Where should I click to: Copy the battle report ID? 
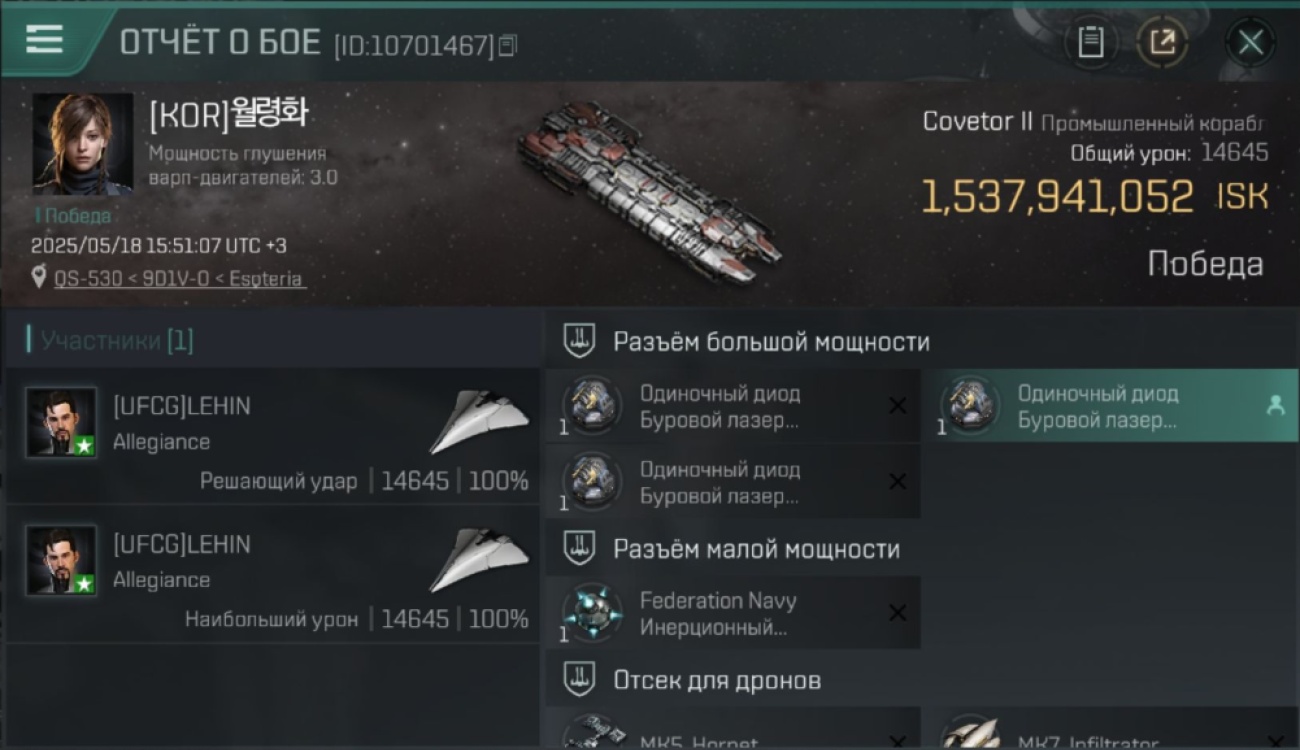pyautogui.click(x=509, y=45)
